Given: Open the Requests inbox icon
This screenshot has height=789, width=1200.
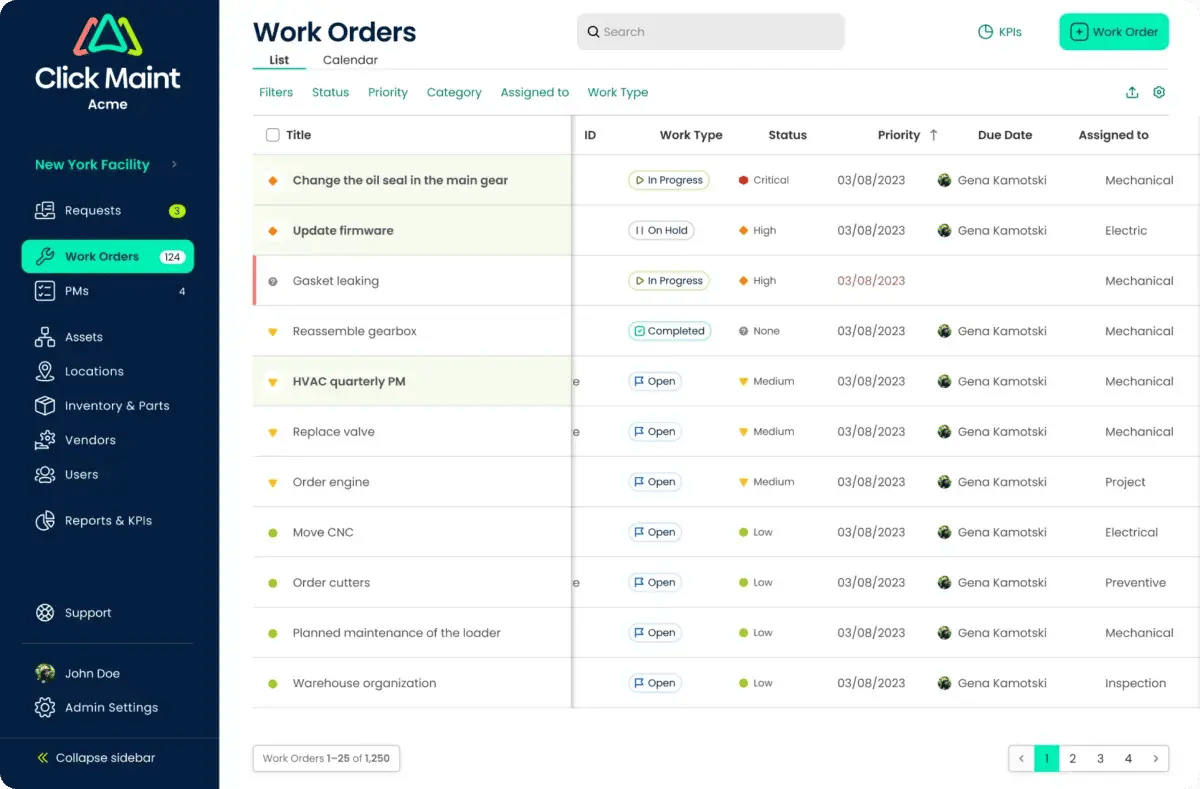Looking at the screenshot, I should tap(45, 211).
